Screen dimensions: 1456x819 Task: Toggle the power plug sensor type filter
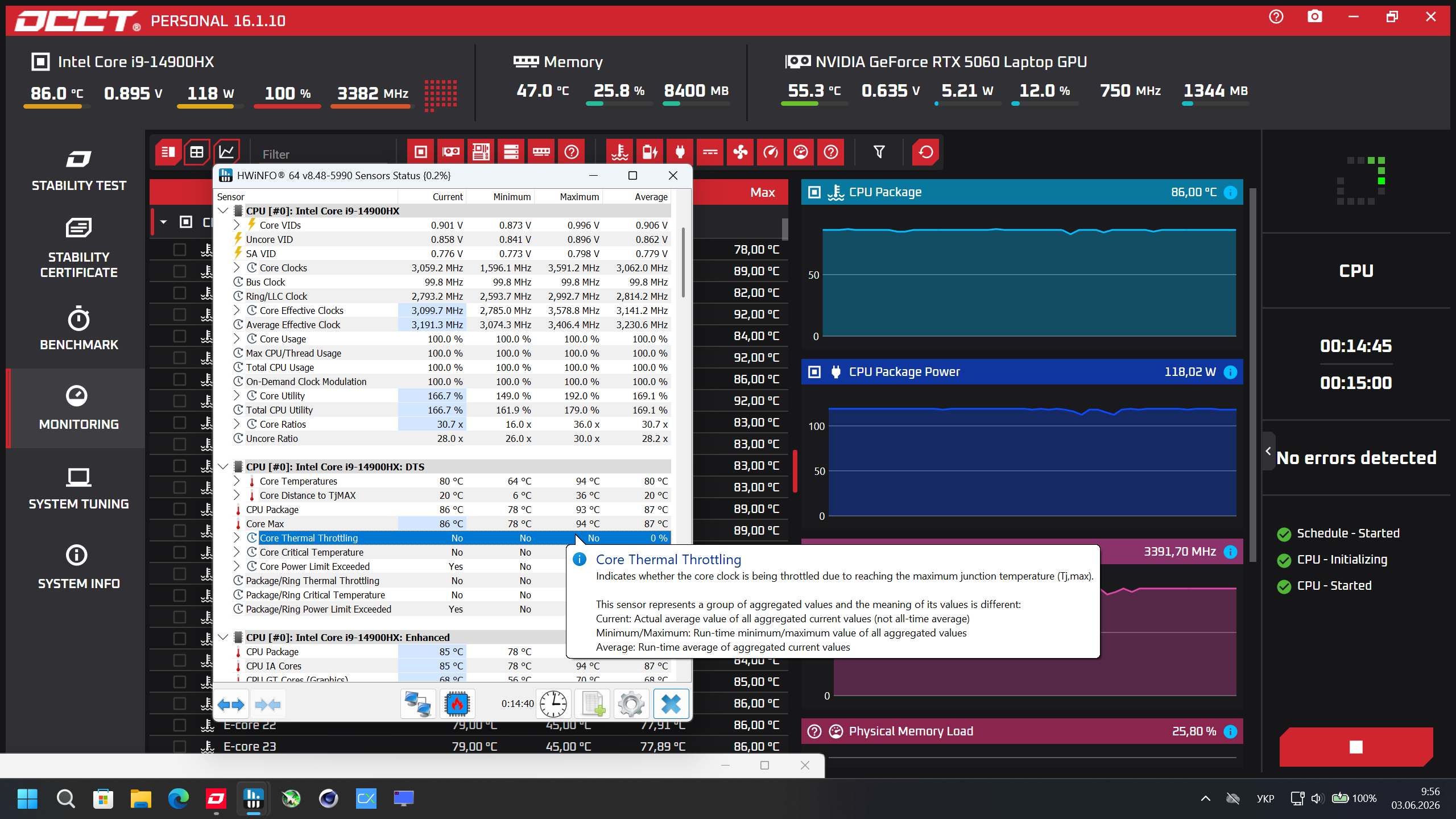tap(680, 152)
